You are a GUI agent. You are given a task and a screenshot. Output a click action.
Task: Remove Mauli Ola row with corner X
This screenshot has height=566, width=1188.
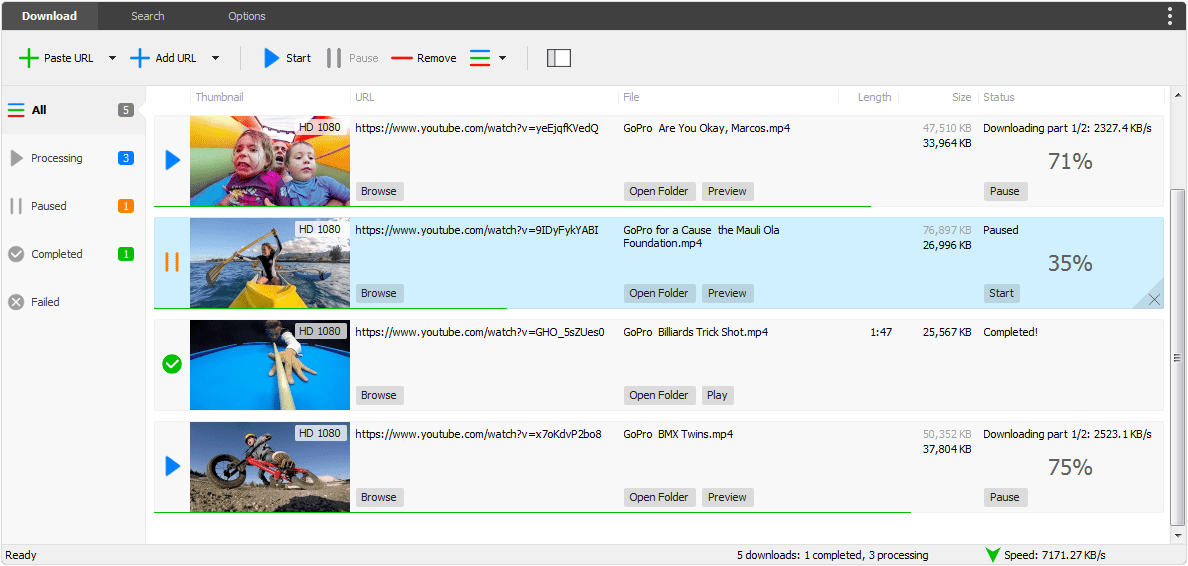click(x=1154, y=299)
